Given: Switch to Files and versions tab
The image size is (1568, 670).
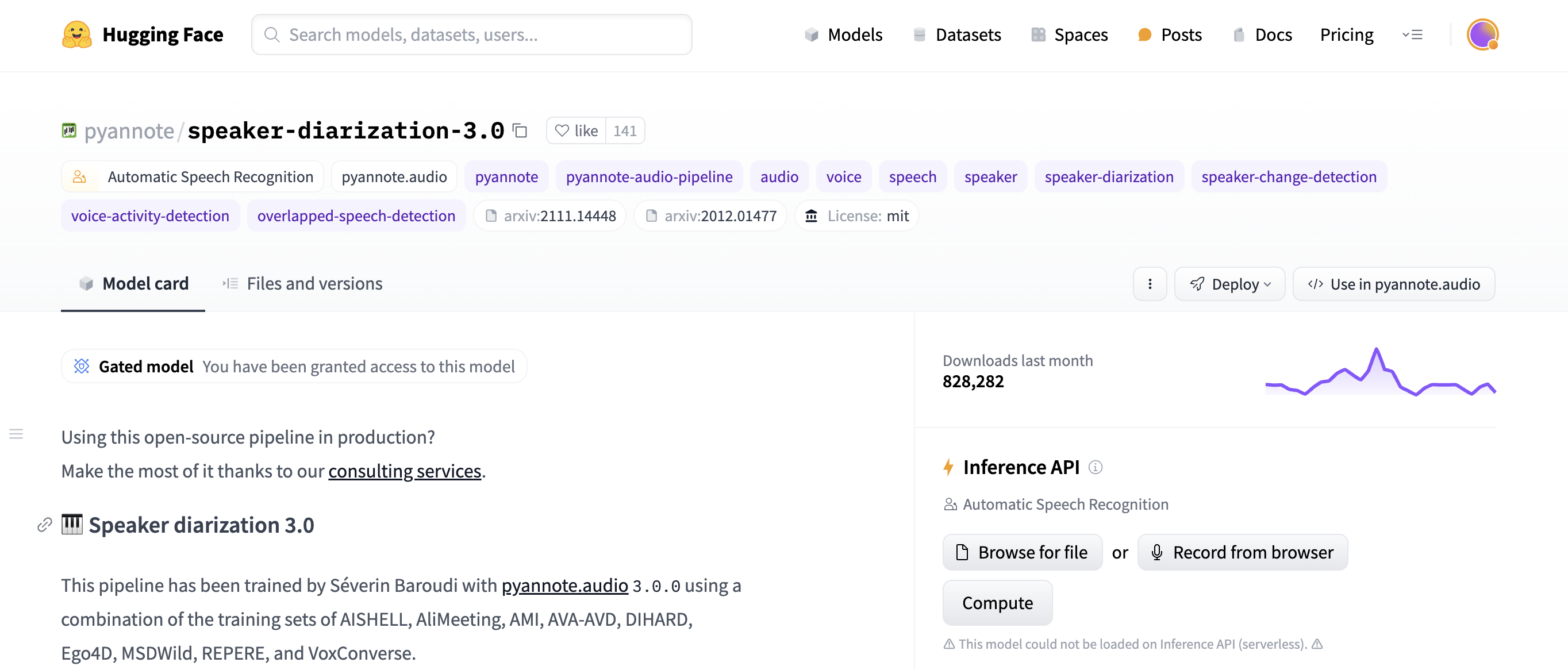Looking at the screenshot, I should (x=302, y=284).
